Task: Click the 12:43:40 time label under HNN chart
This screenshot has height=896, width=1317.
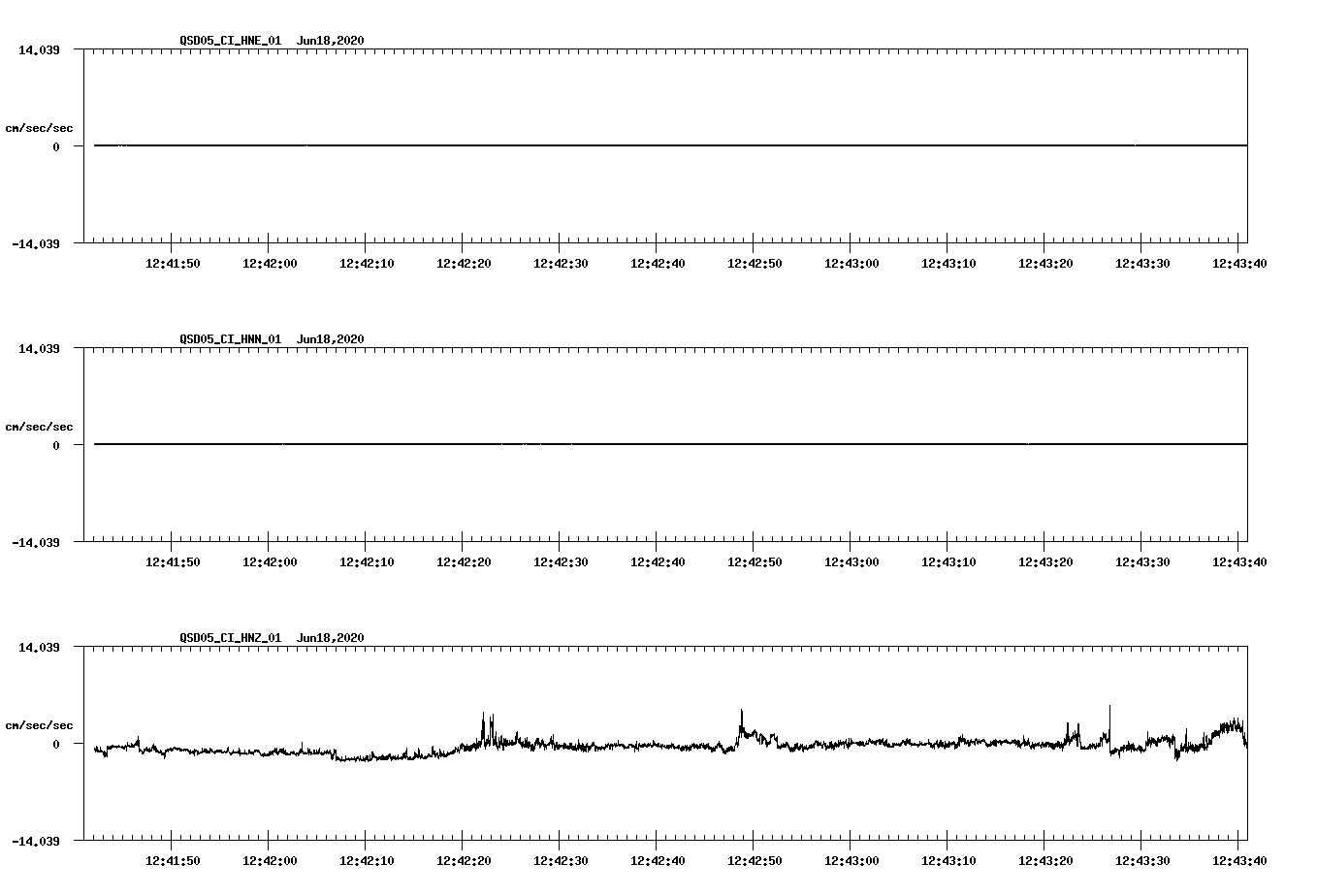Action: (x=1239, y=561)
